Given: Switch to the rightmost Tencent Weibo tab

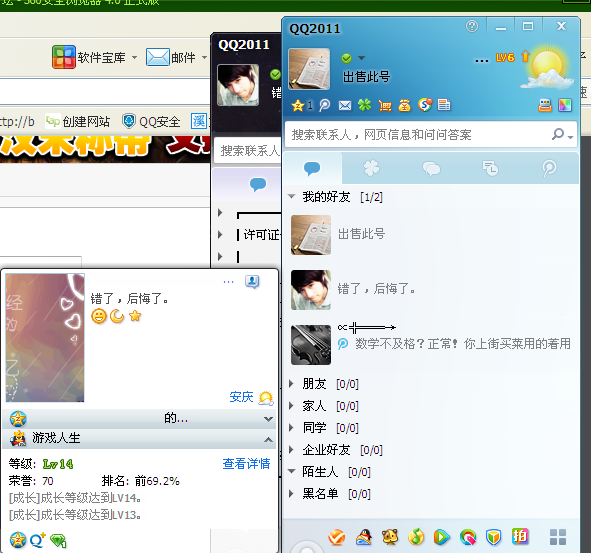Looking at the screenshot, I should [x=549, y=168].
